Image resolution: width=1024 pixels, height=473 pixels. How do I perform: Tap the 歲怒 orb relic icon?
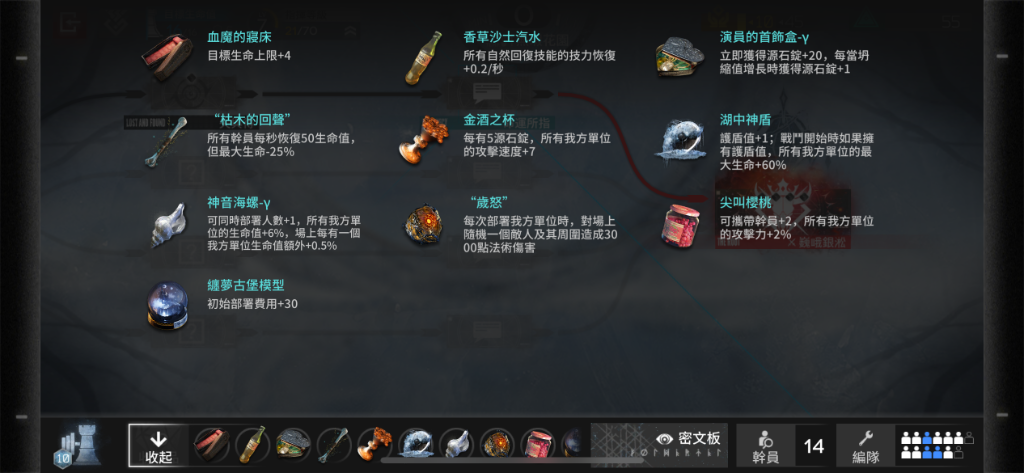pyautogui.click(x=423, y=224)
